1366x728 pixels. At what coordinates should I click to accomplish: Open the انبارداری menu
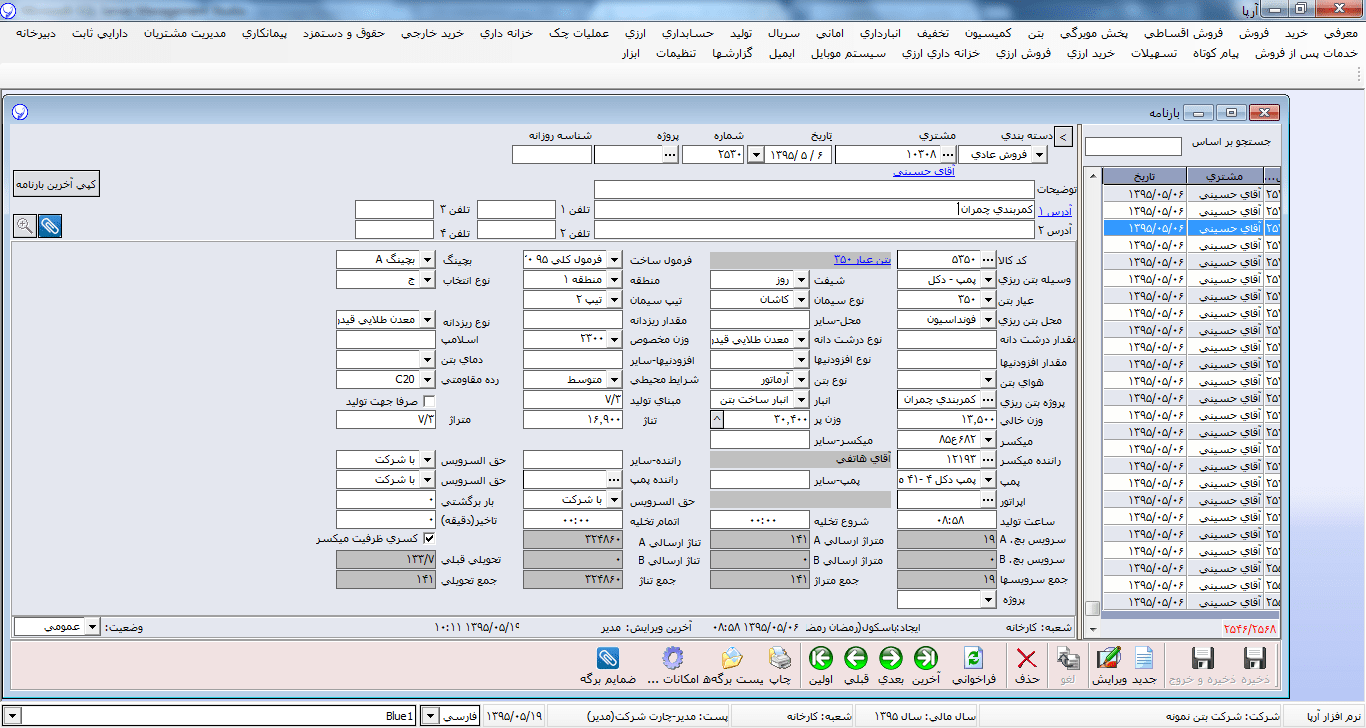coord(882,33)
